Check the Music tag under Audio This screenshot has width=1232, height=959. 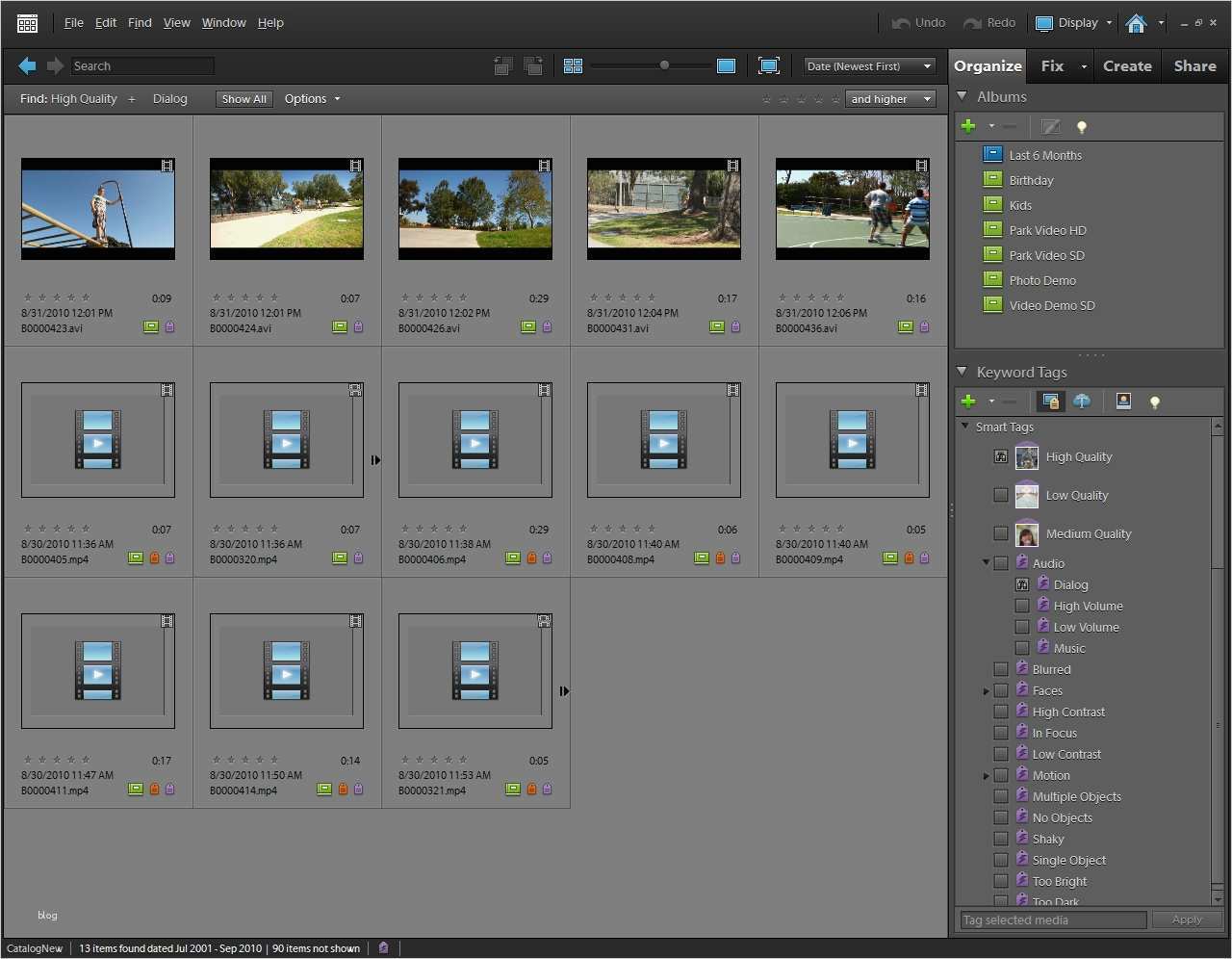point(1022,648)
